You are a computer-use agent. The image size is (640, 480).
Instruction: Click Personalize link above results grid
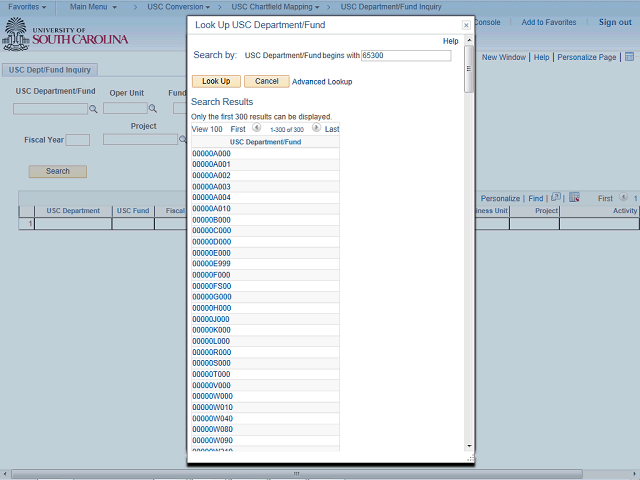(500, 198)
